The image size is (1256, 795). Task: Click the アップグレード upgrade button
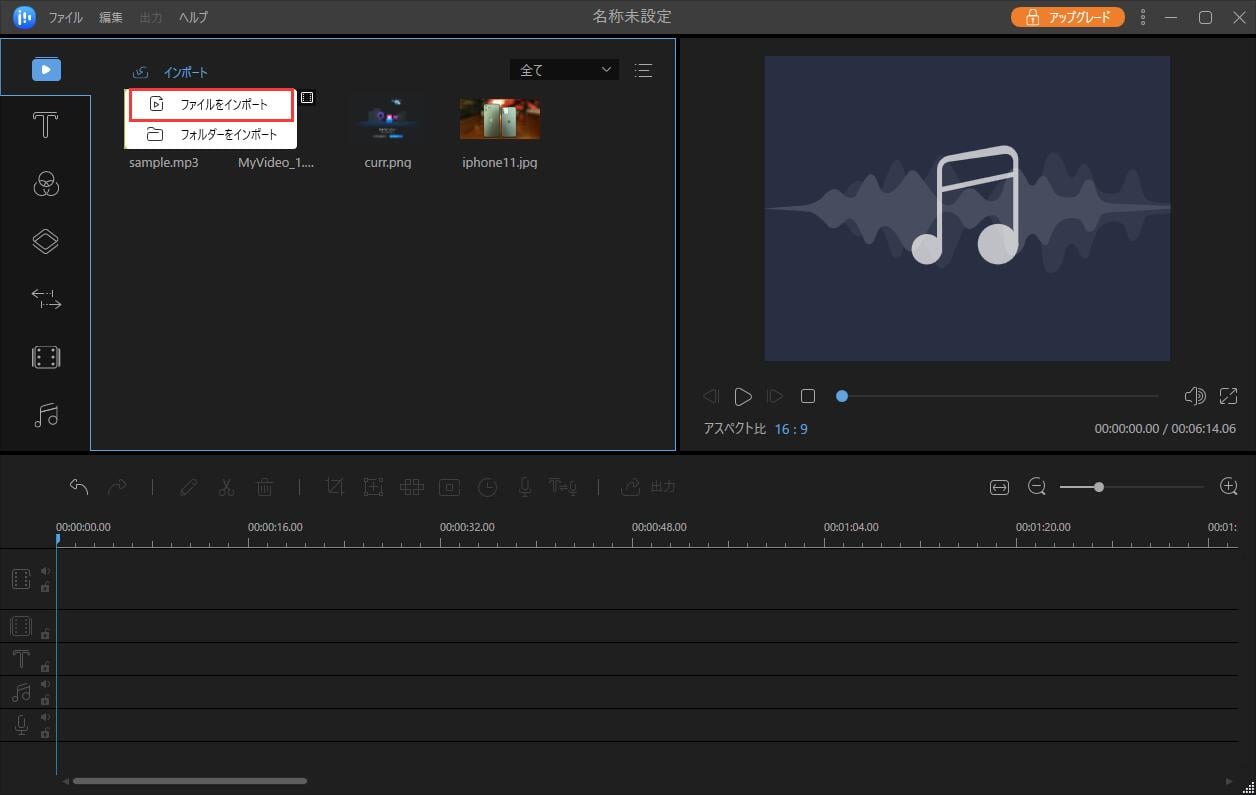[x=1068, y=17]
